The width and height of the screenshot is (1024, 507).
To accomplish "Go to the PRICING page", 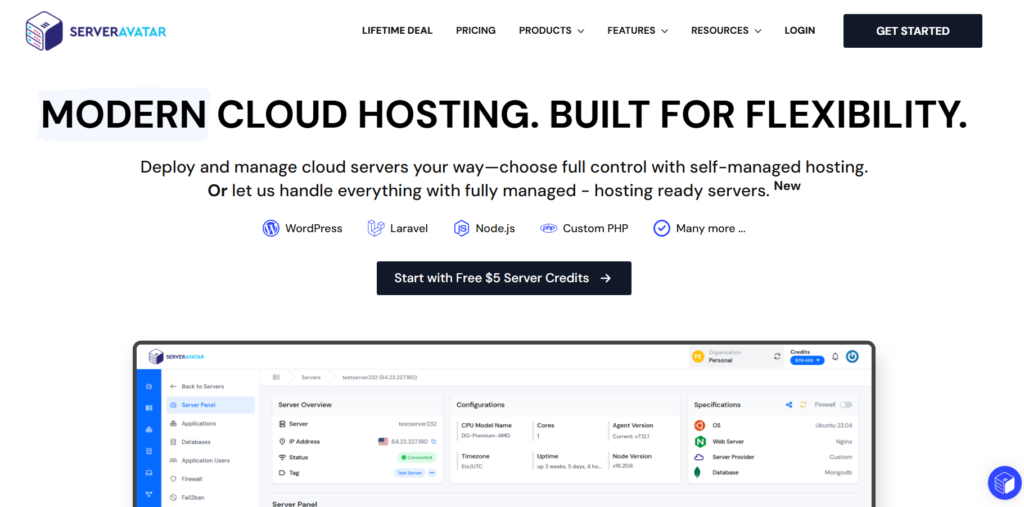I will (475, 31).
